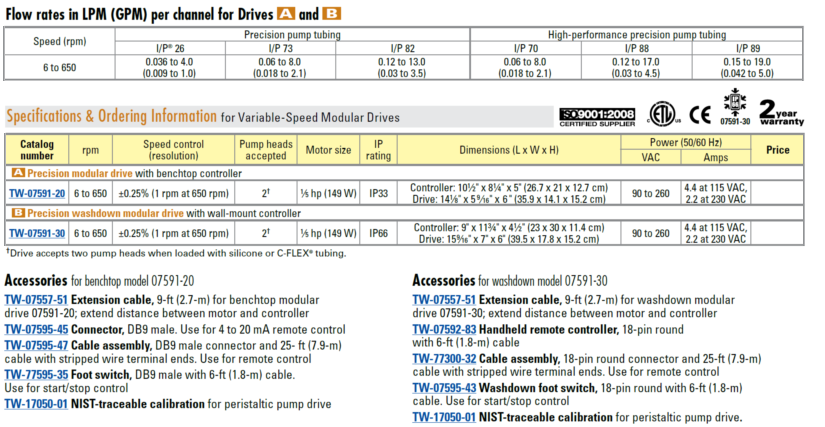Click the 'Specifications & Ordering Information' heading
The width and height of the screenshot is (825, 427).
111,116
